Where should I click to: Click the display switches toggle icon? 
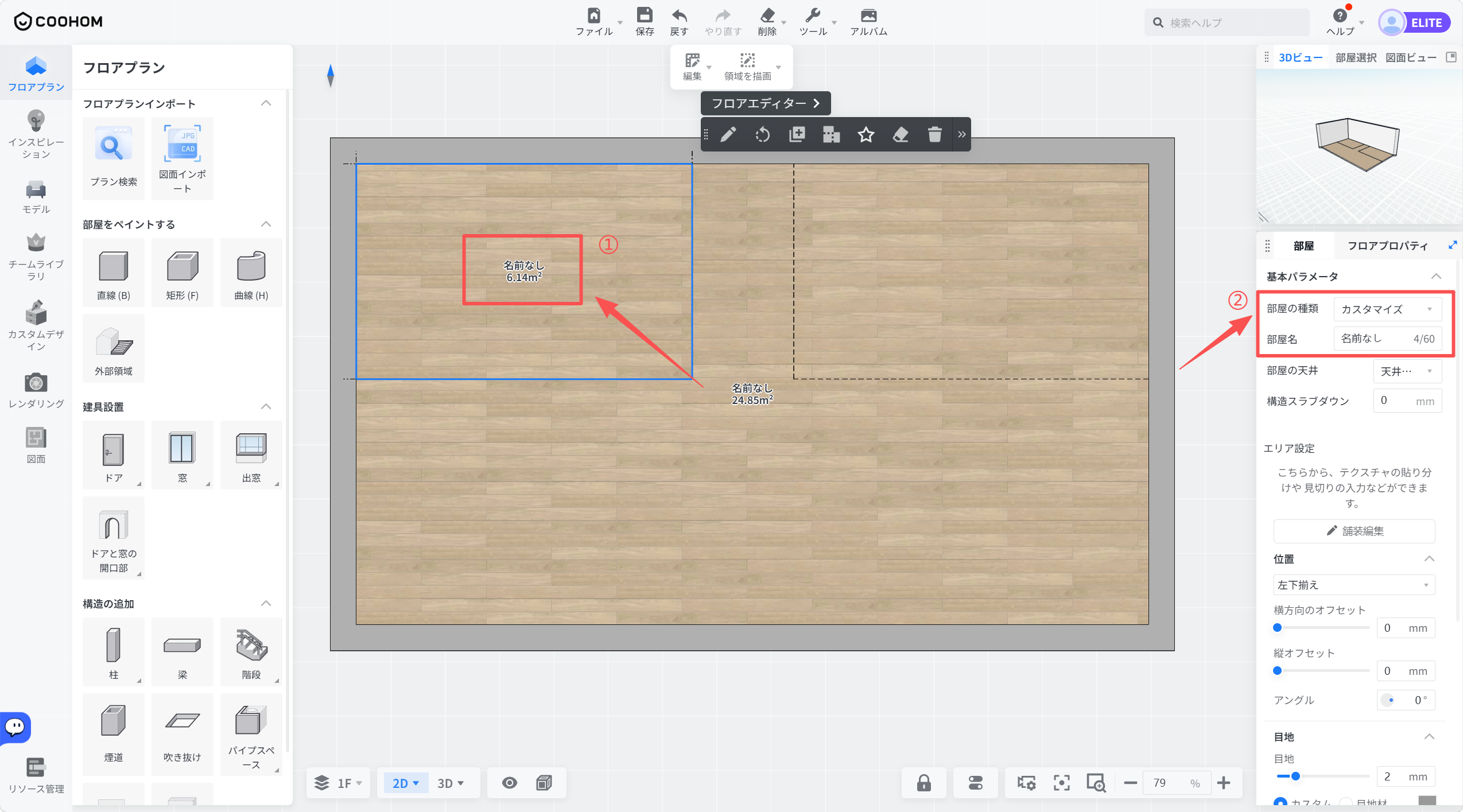[976, 783]
